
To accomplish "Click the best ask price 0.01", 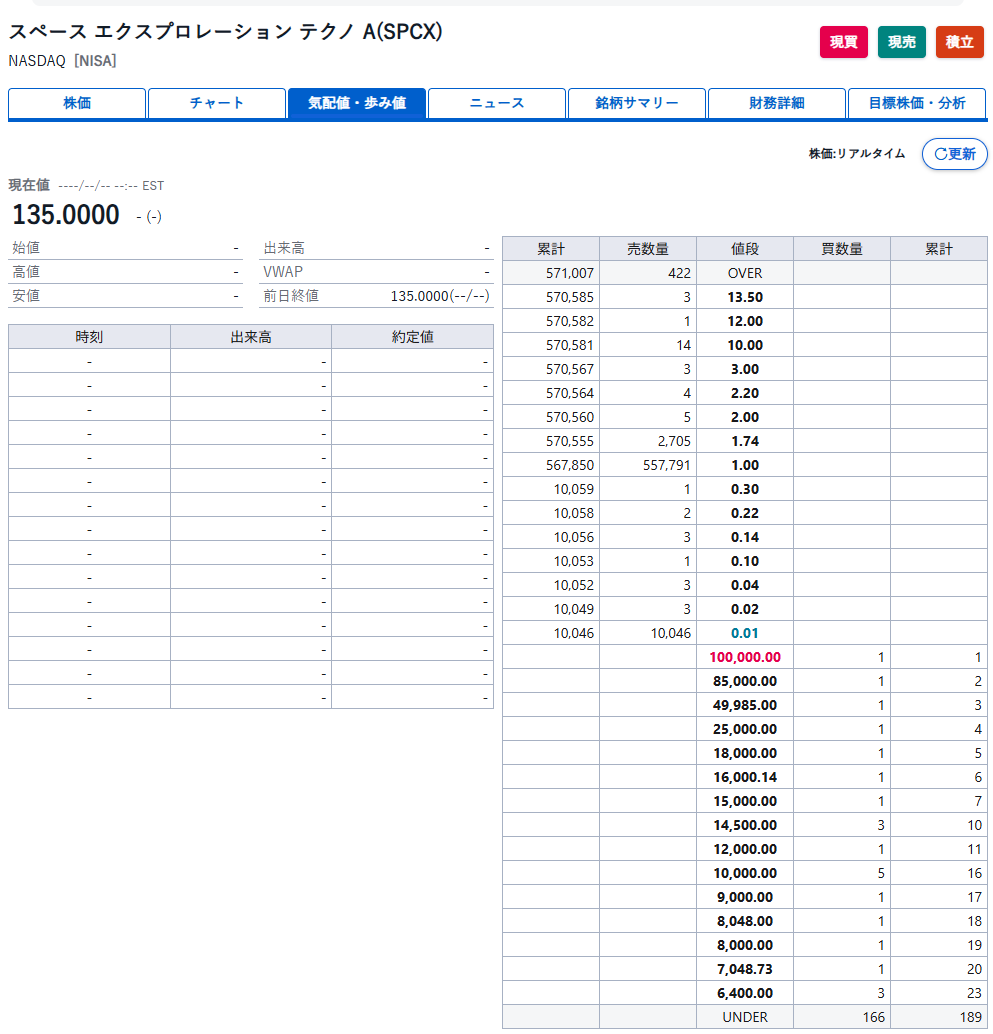I will click(x=745, y=633).
